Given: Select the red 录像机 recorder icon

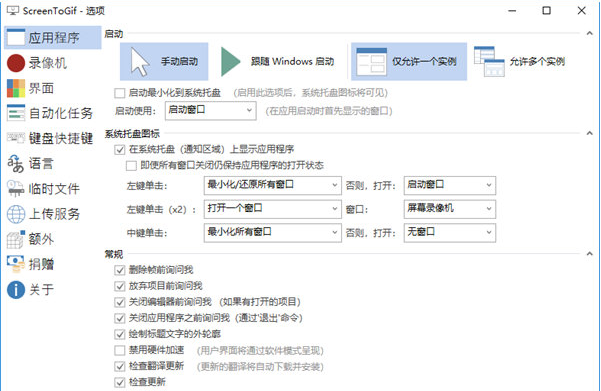Looking at the screenshot, I should (16, 63).
